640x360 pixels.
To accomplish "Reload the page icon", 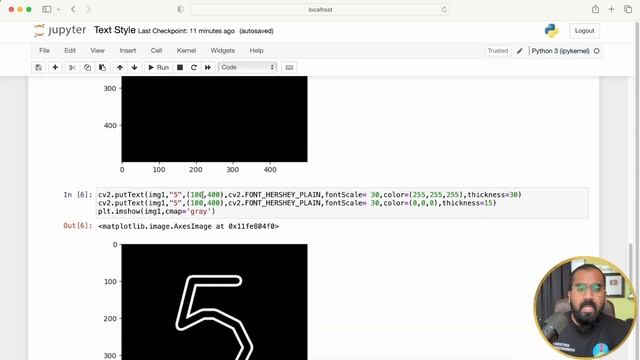I will (x=444, y=9).
